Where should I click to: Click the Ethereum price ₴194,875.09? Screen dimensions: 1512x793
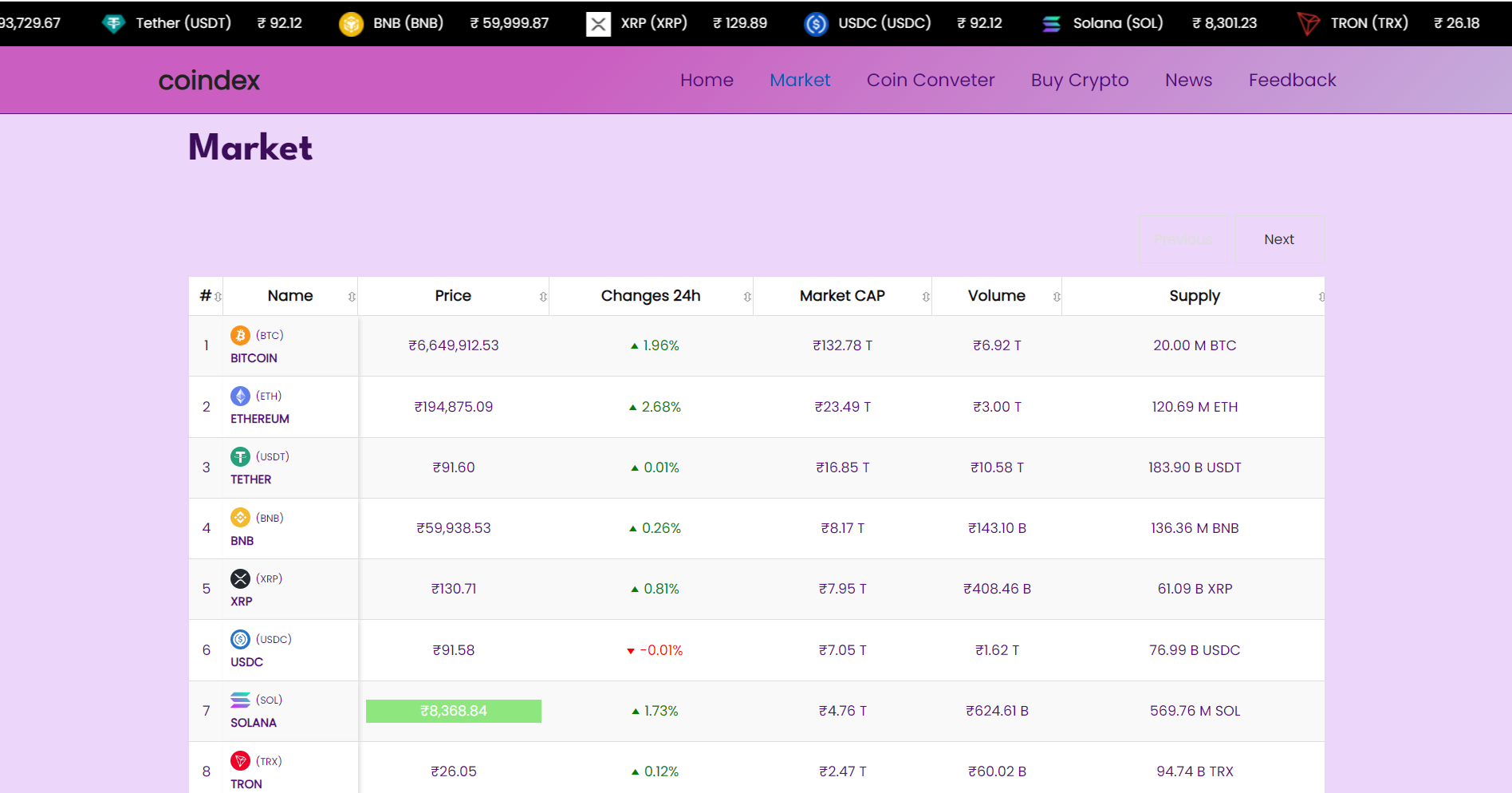(454, 407)
